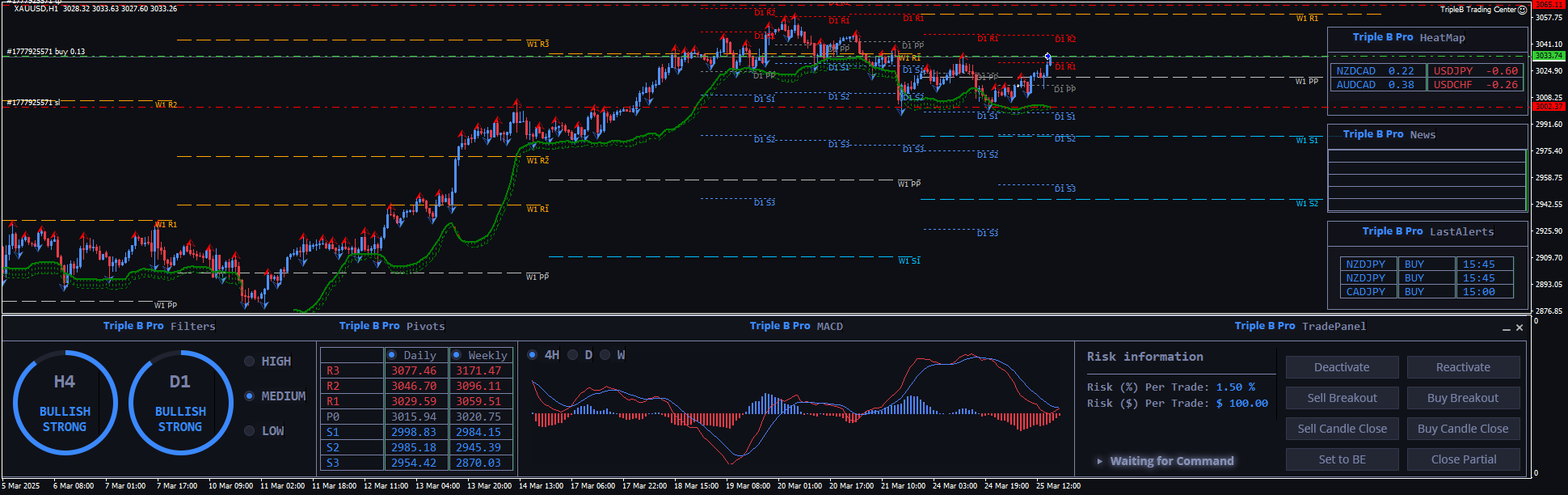Click the TripleB Trading Center smiley icon

1522,10
